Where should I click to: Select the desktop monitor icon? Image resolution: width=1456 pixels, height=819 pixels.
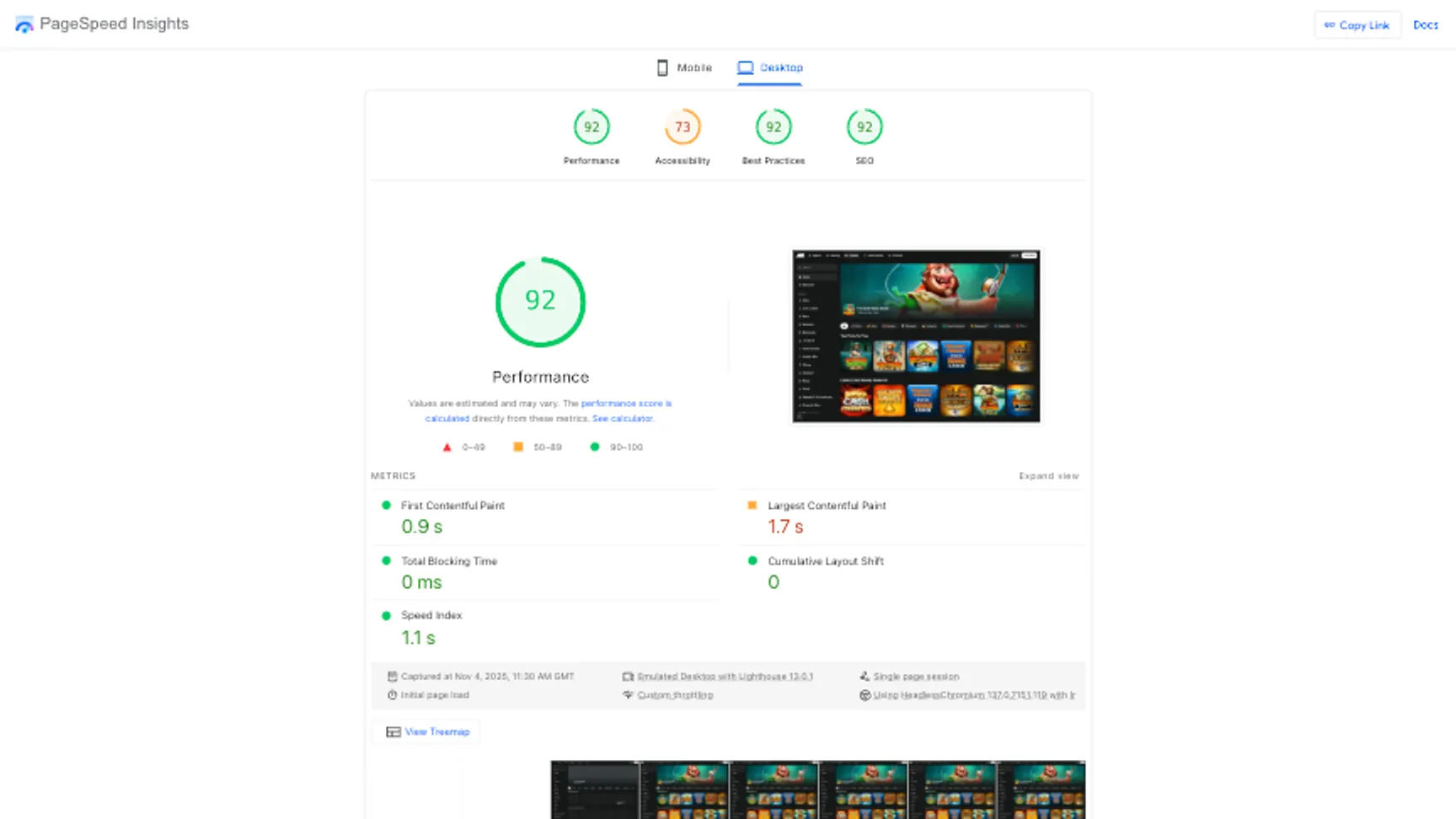745,67
